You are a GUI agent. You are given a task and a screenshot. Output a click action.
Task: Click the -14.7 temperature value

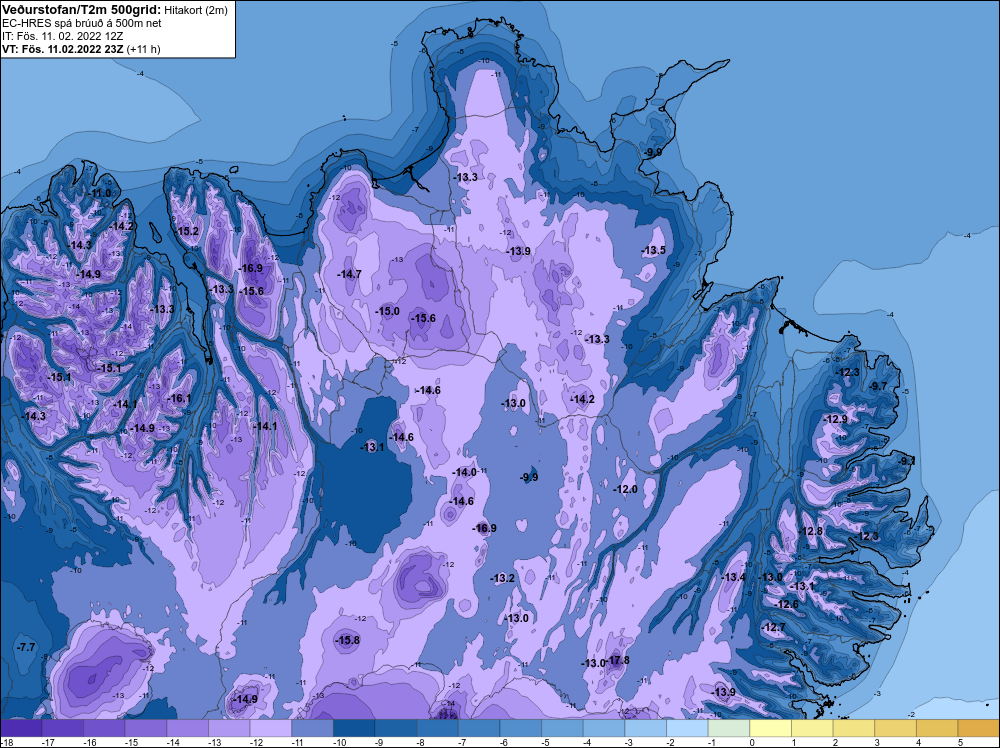point(349,274)
